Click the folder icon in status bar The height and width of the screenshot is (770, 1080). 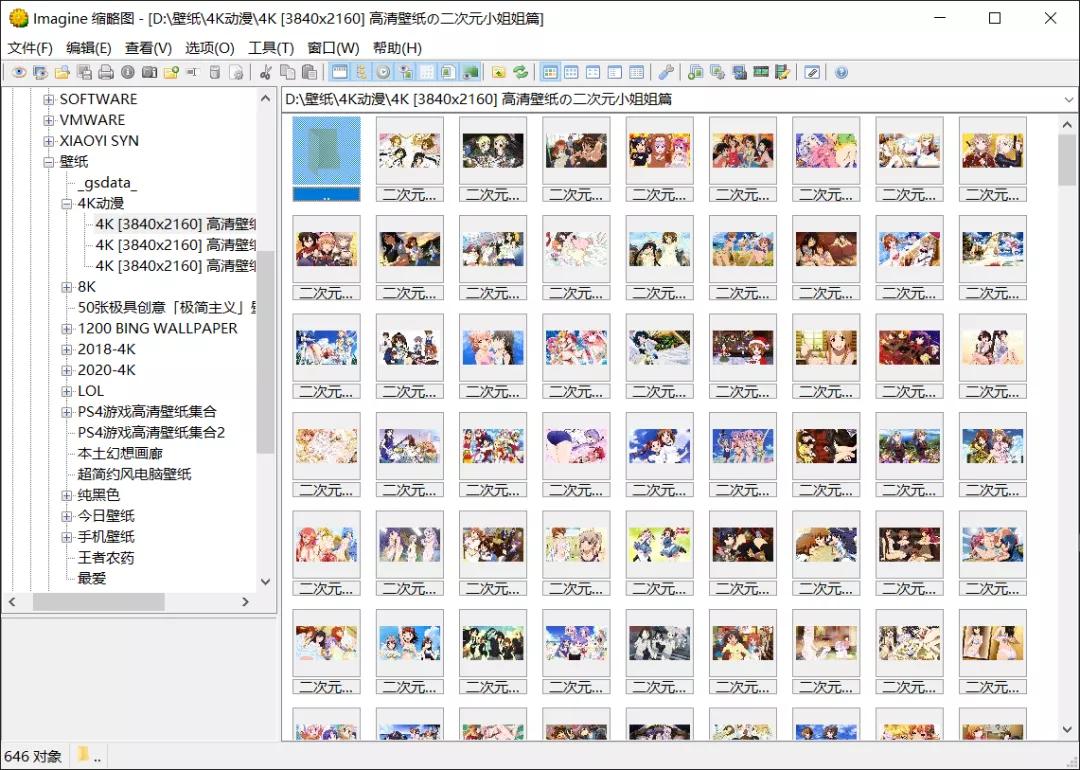coord(83,755)
